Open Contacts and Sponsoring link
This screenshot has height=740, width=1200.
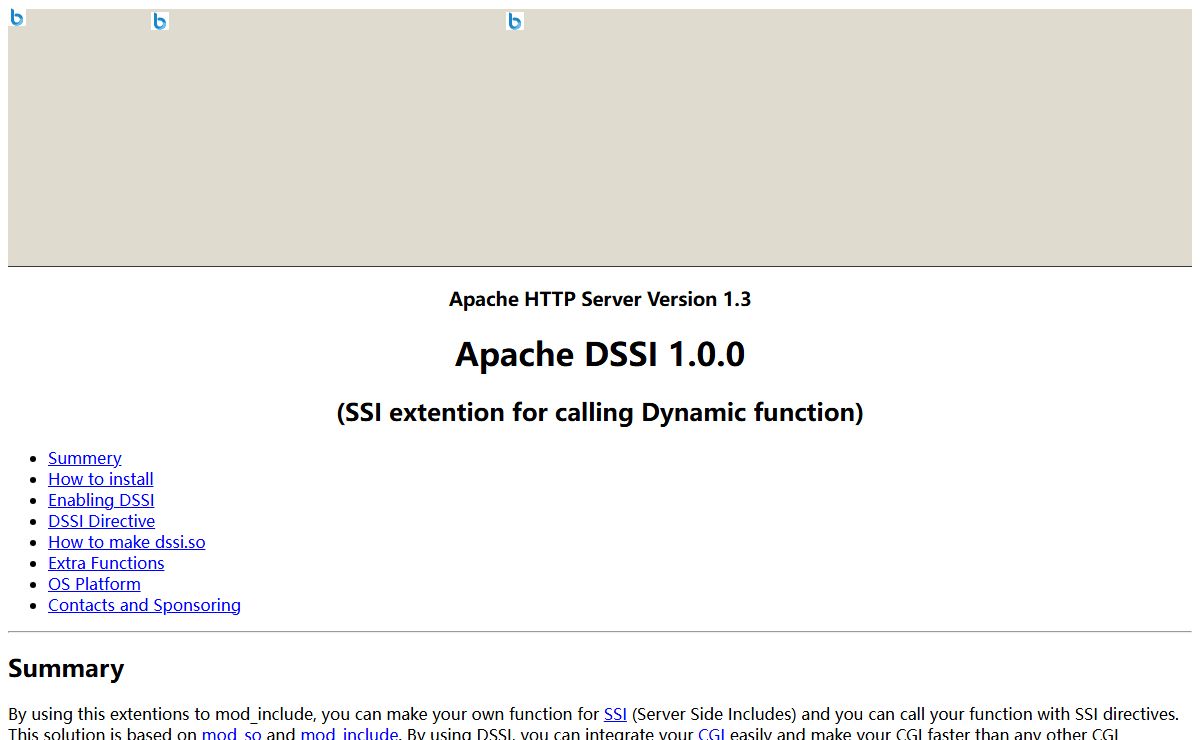(144, 605)
